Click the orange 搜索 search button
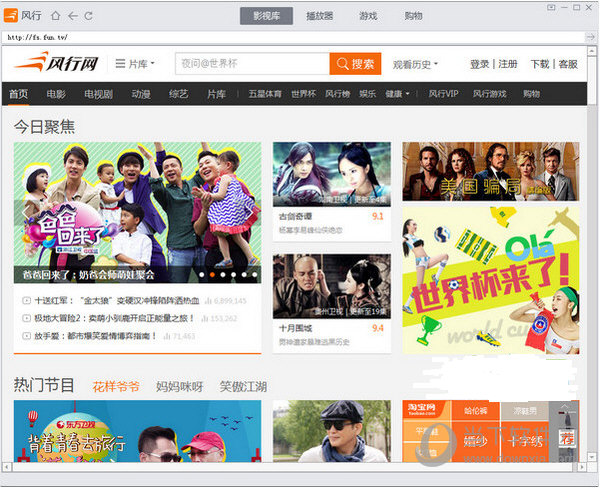The image size is (600, 488). tap(356, 64)
